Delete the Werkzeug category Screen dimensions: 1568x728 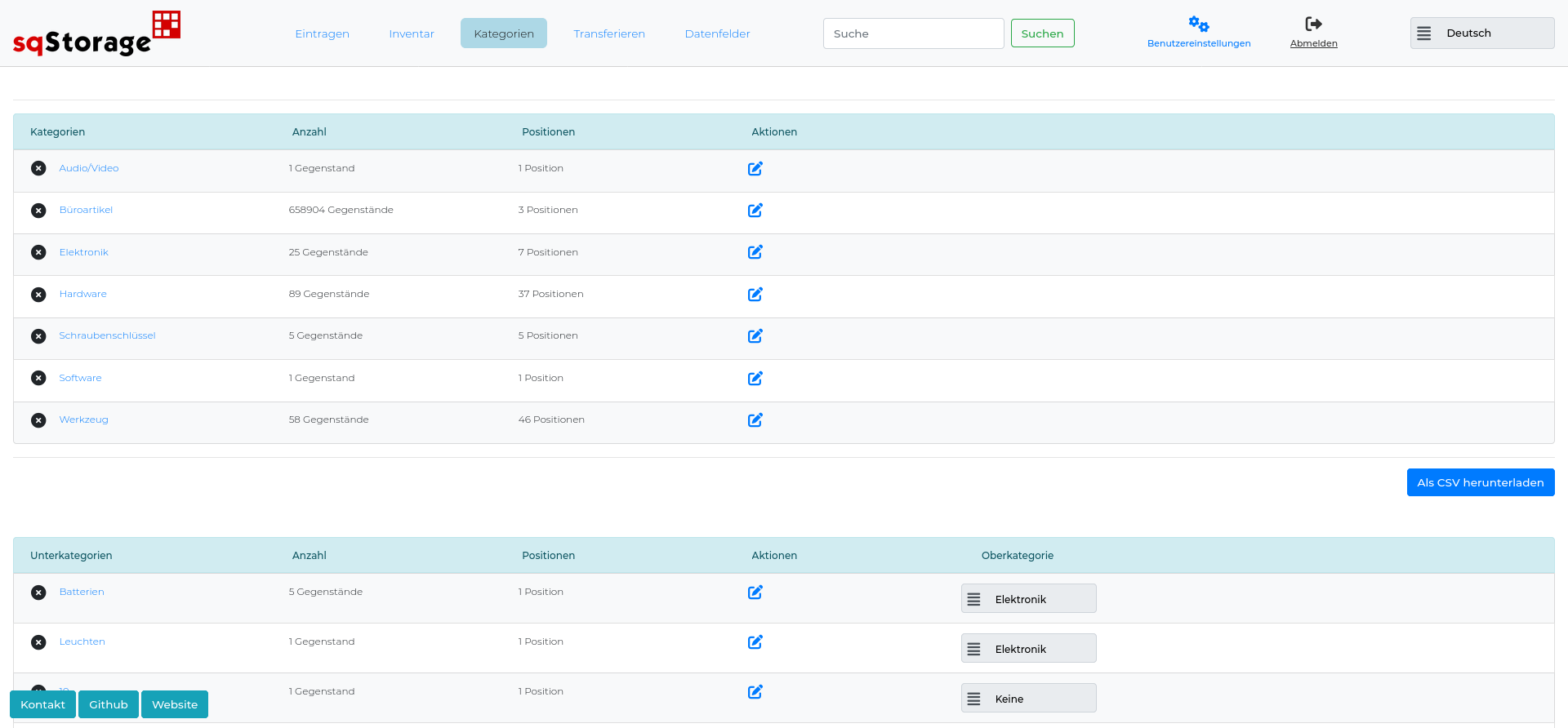38,420
